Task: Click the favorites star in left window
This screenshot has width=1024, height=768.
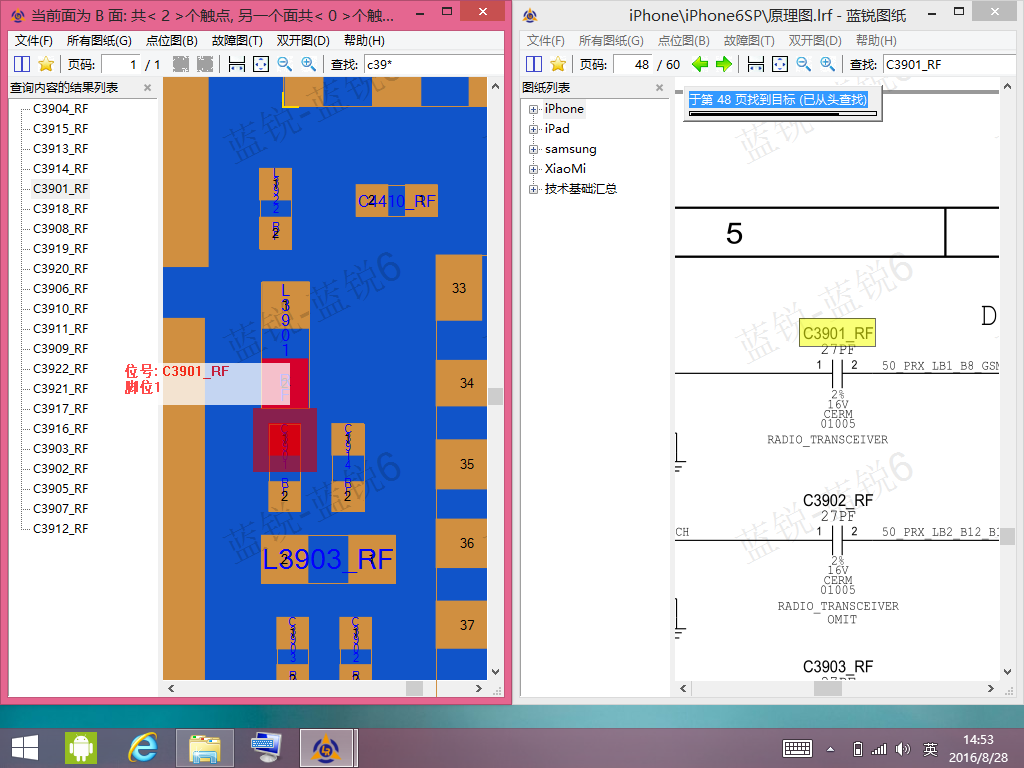Action: pyautogui.click(x=46, y=64)
